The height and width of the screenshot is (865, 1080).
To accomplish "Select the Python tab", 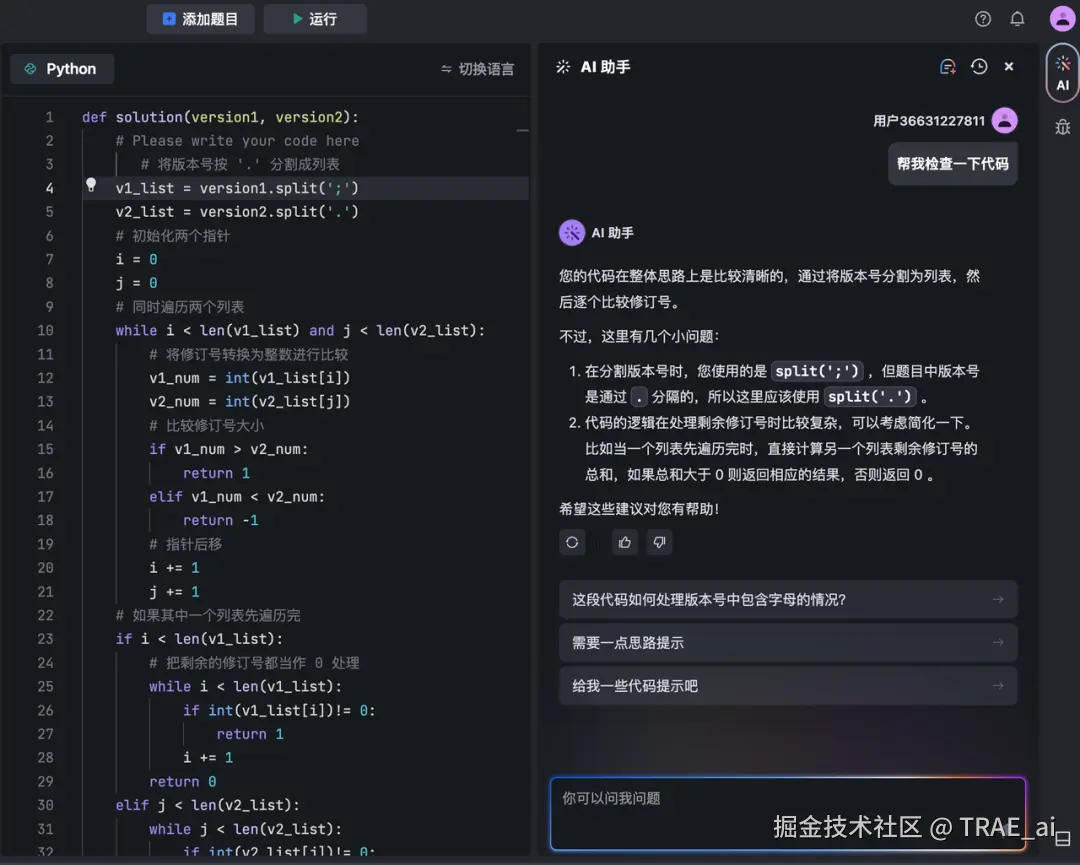I will pyautogui.click(x=62, y=69).
